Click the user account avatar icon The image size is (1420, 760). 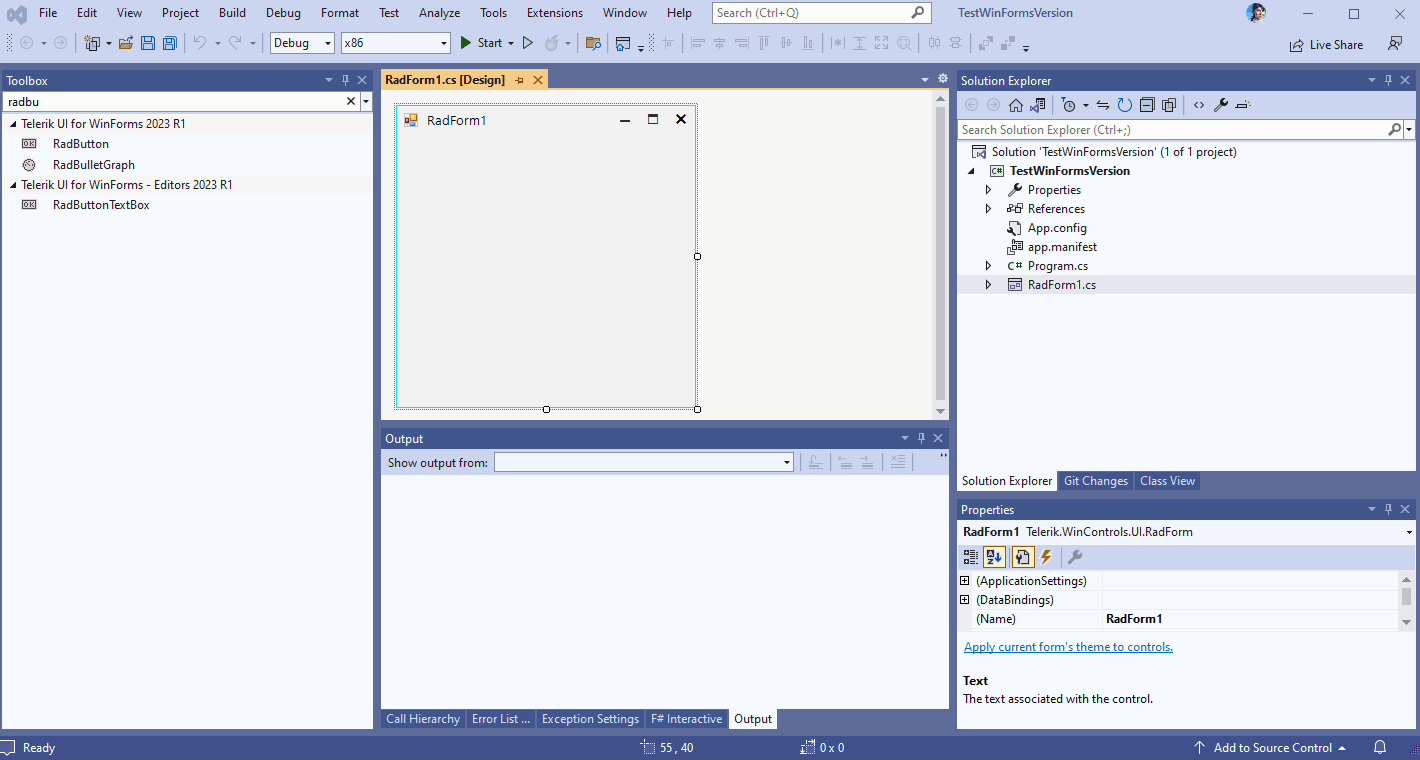pyautogui.click(x=1256, y=13)
